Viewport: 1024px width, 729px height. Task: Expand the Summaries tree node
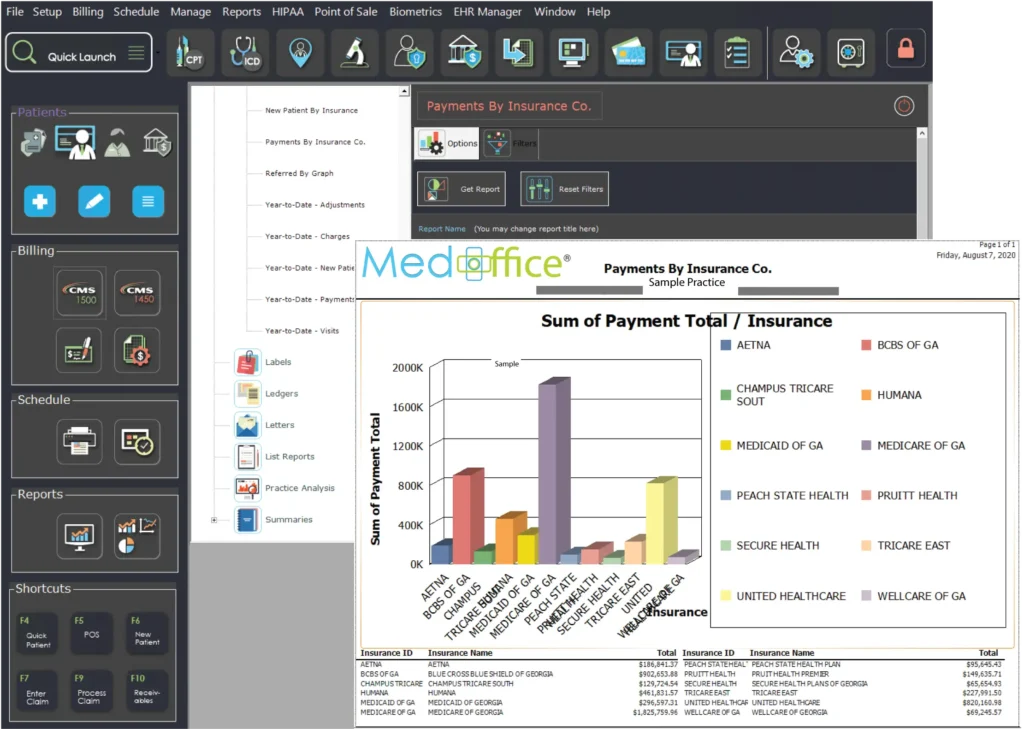point(214,520)
